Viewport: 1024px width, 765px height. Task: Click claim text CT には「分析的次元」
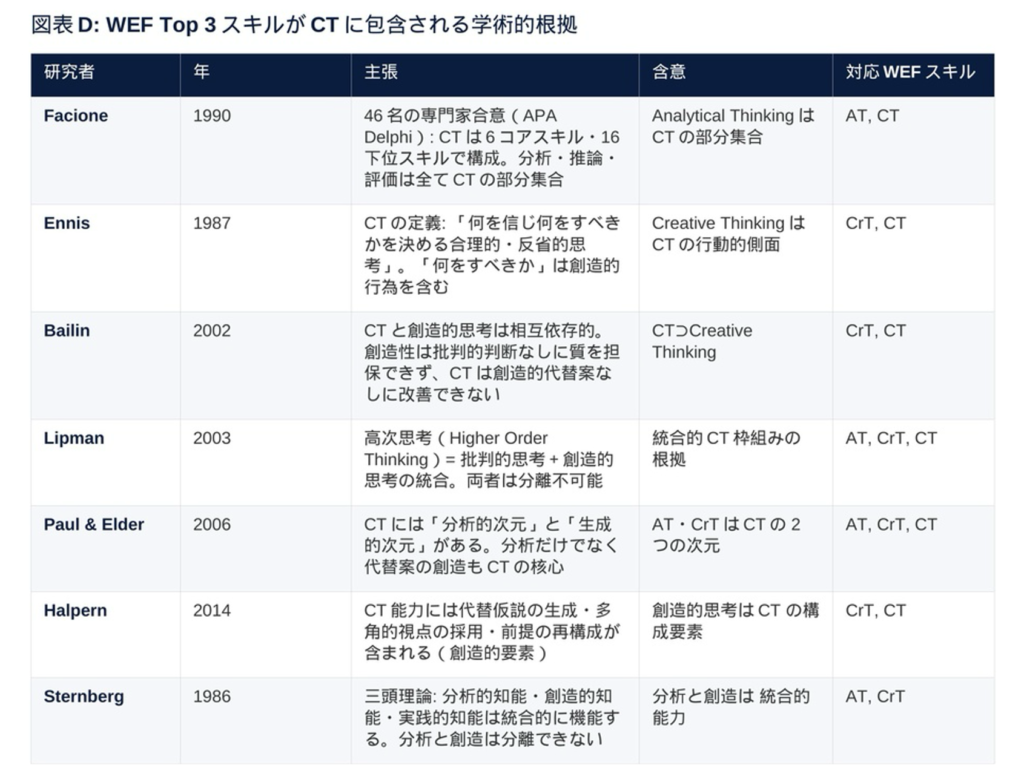[490, 545]
